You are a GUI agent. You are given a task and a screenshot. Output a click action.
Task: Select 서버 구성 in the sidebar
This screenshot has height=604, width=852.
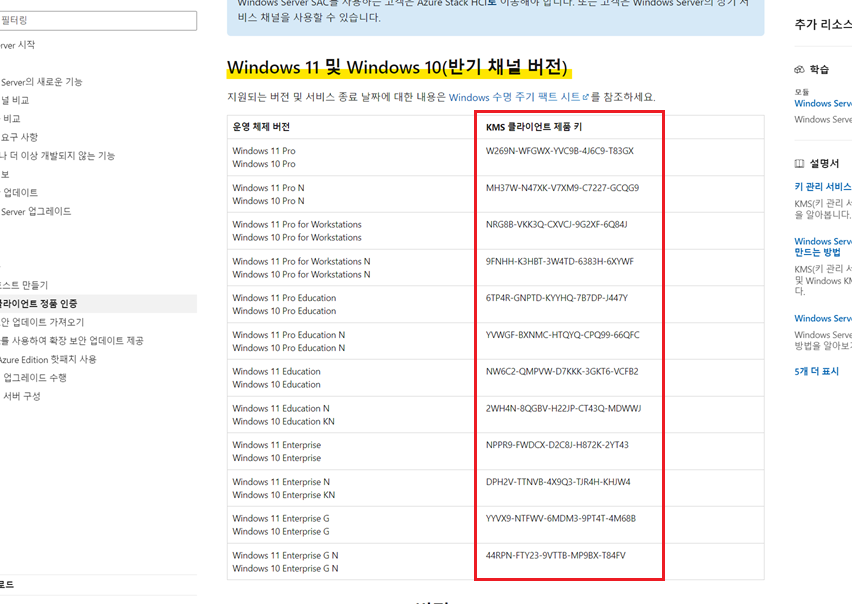[x=22, y=396]
